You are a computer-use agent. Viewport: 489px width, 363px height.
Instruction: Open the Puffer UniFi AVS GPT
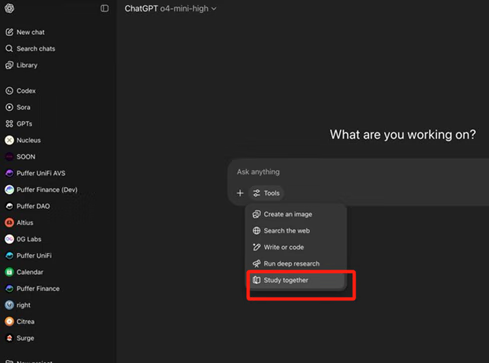point(35,173)
